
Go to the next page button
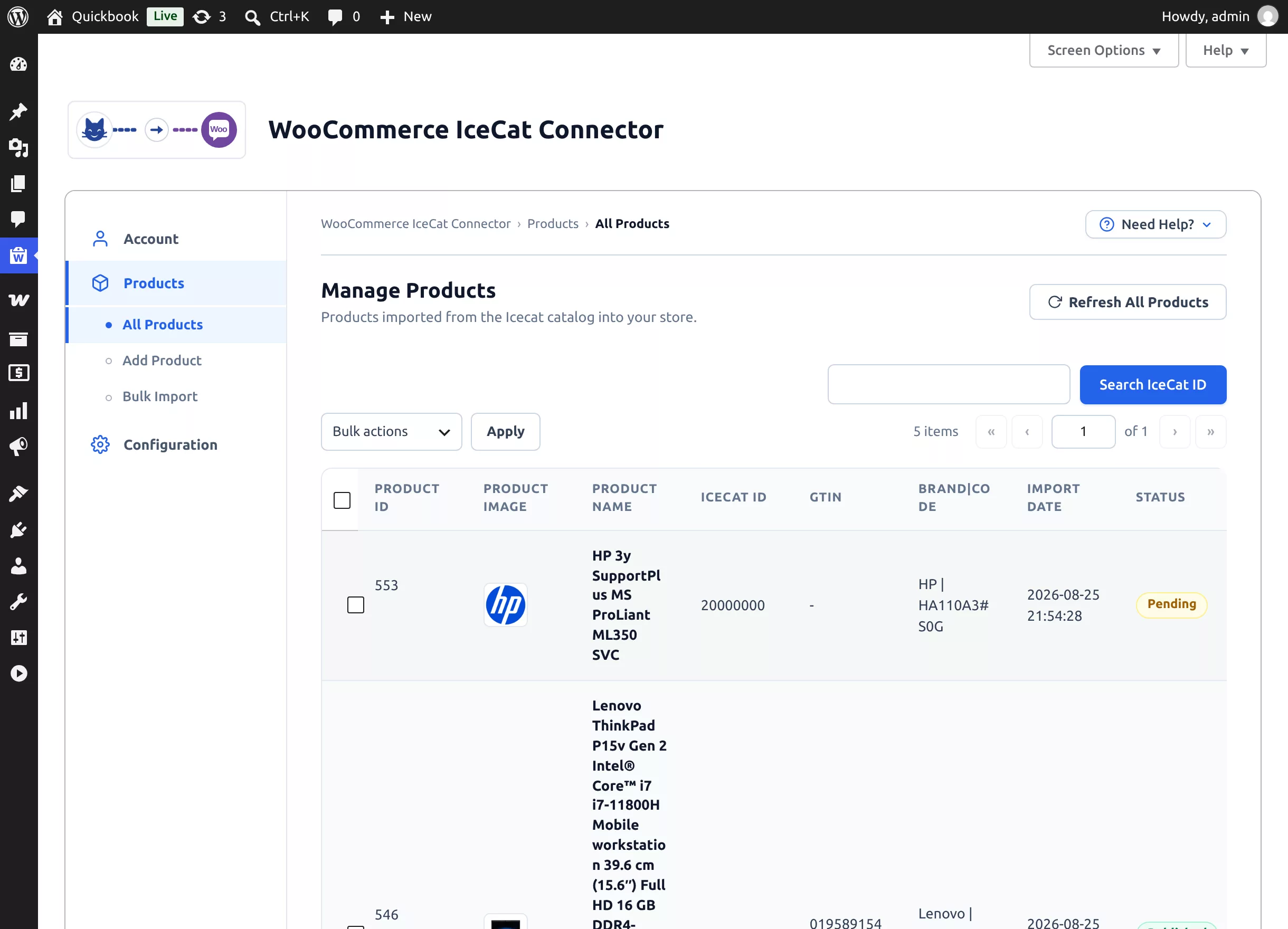[1175, 432]
